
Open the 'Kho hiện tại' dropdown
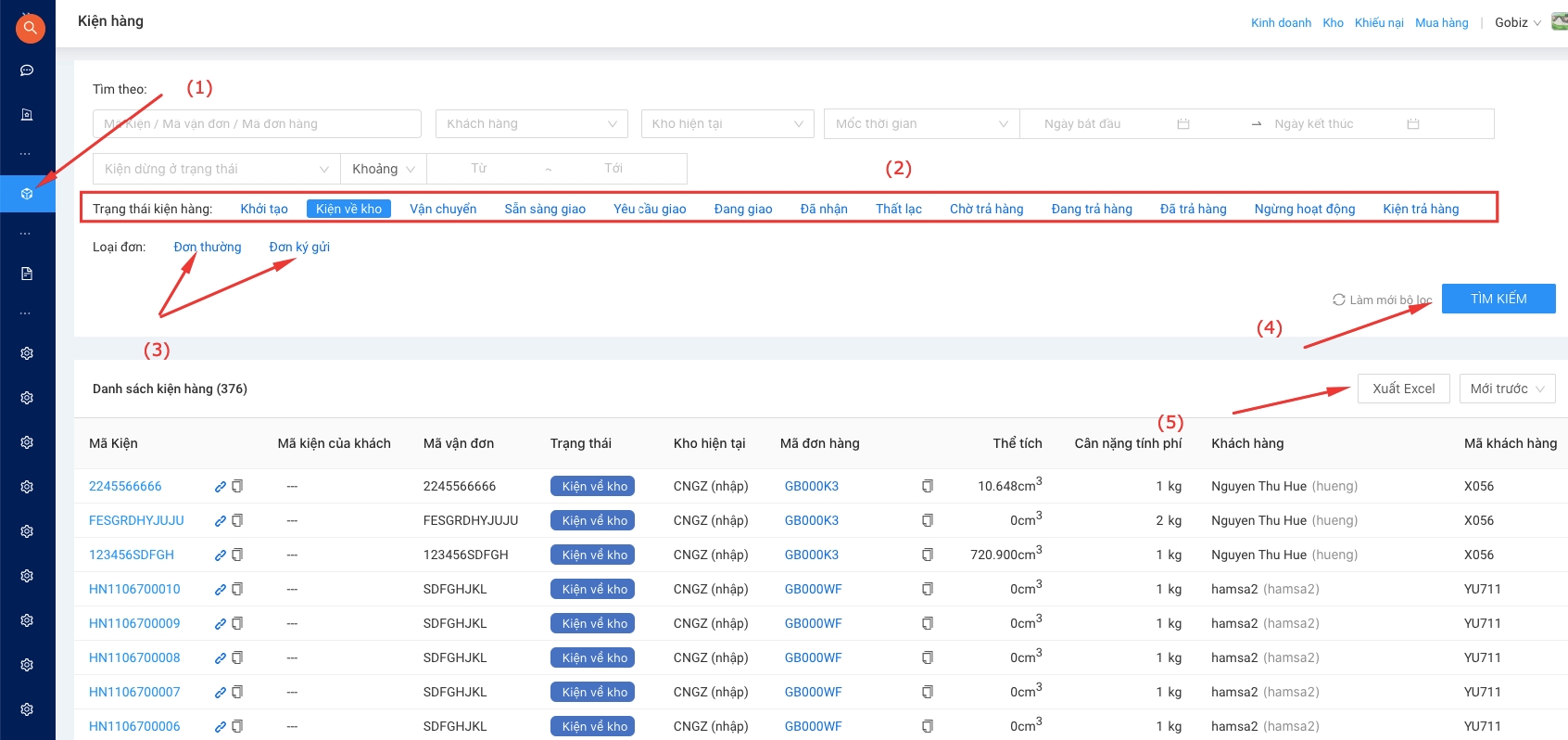727,124
